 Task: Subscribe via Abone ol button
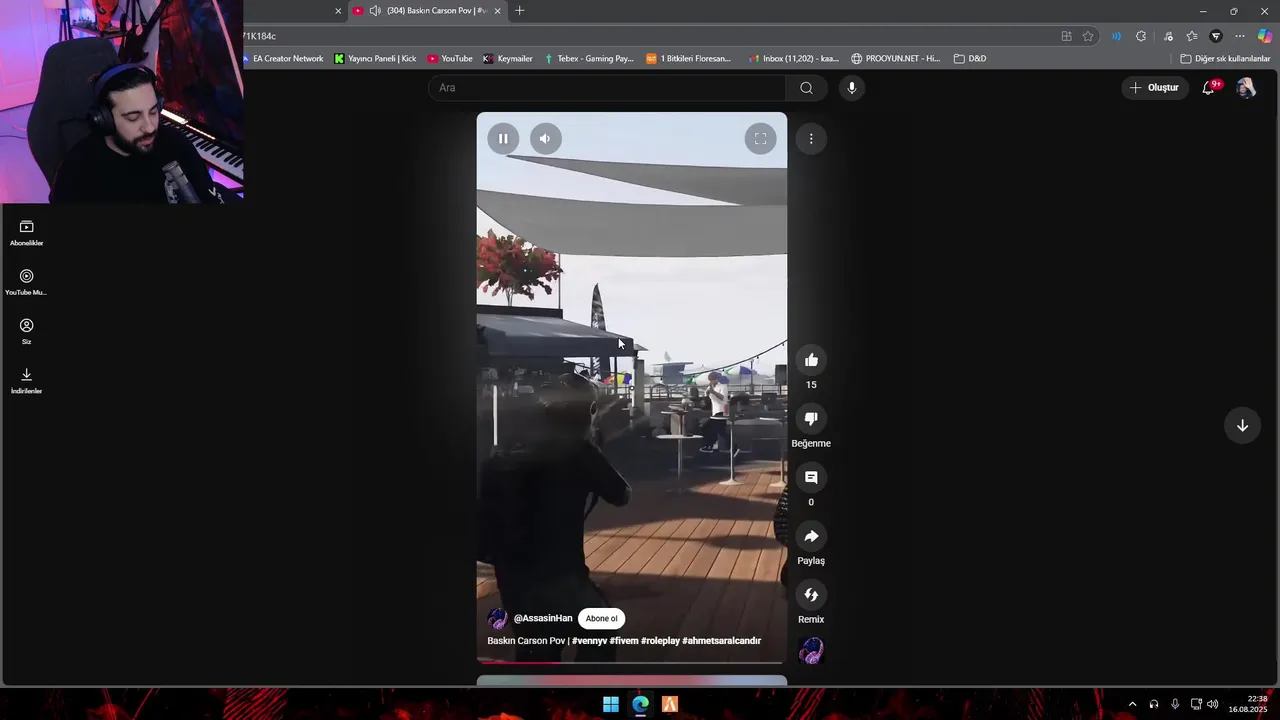pos(601,618)
